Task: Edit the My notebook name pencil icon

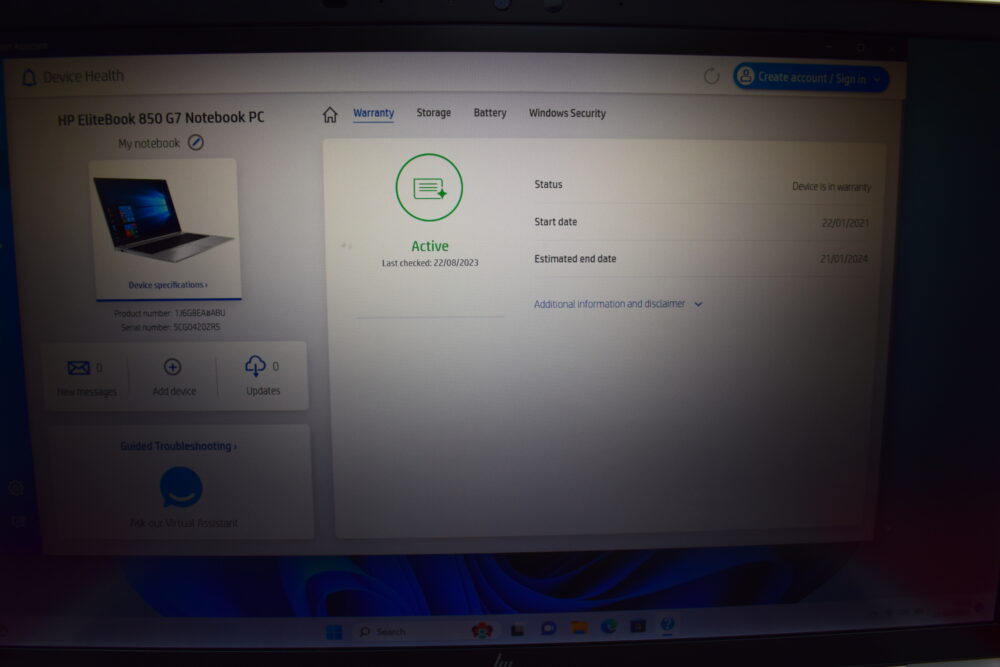Action: click(196, 143)
